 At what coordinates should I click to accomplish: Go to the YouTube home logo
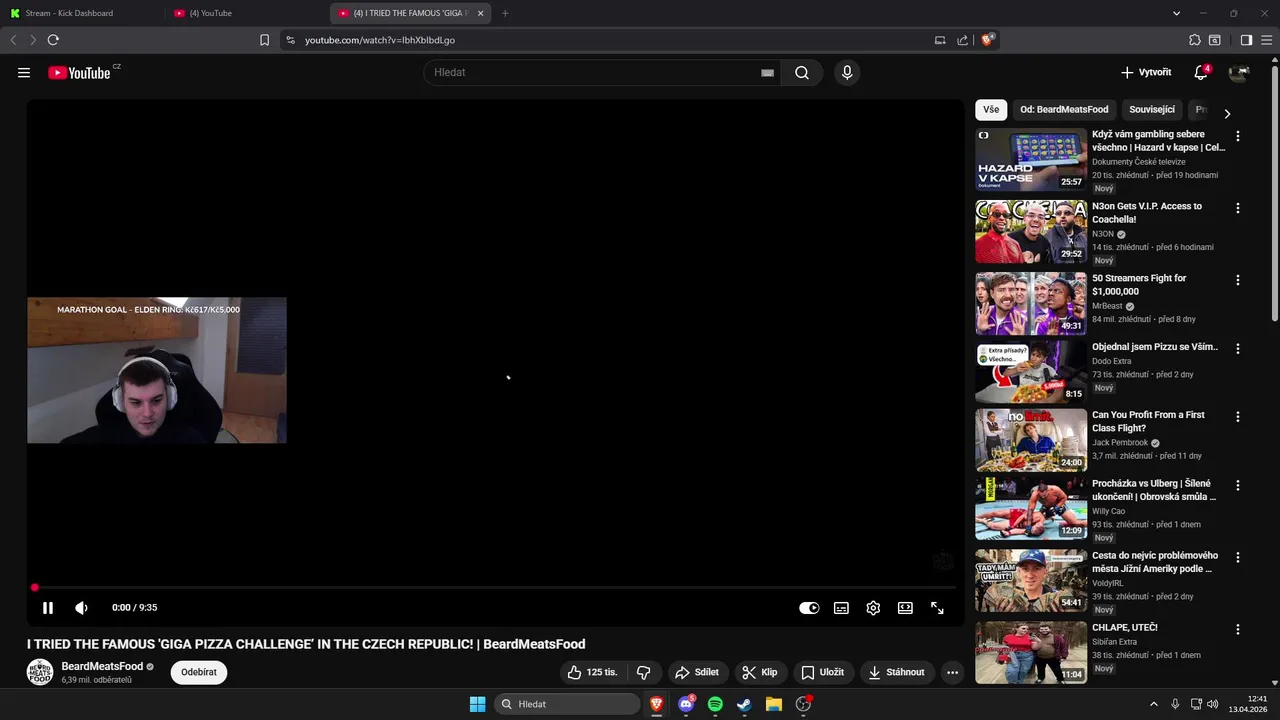(79, 72)
